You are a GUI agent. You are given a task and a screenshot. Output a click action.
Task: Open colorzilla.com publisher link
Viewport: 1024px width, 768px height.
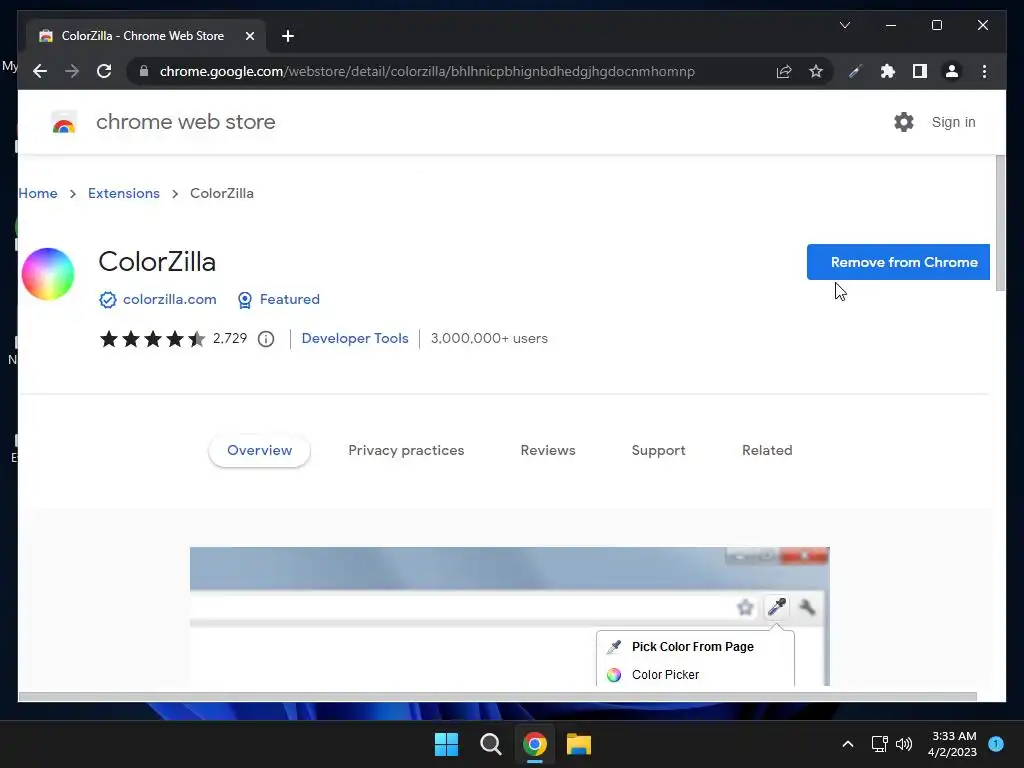tap(169, 299)
